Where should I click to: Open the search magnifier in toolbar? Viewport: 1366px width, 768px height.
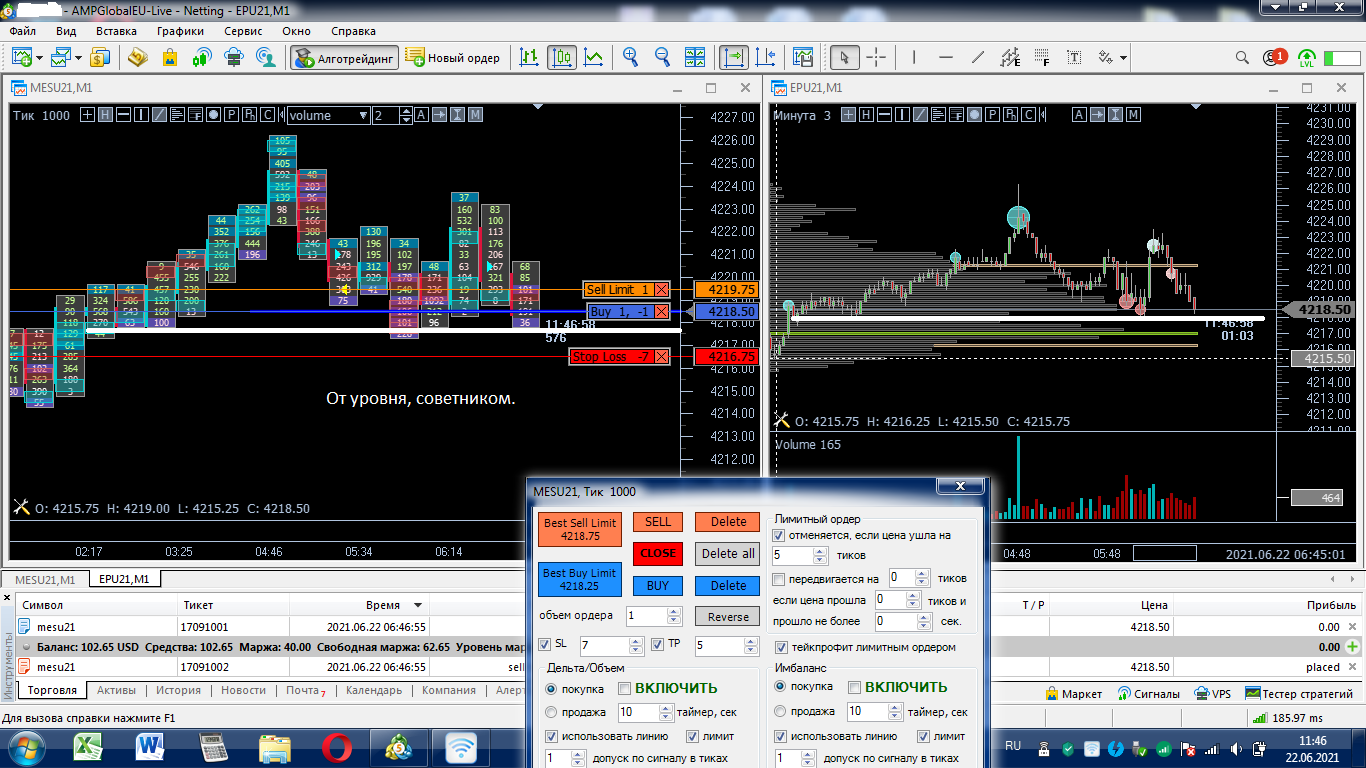click(x=1242, y=57)
